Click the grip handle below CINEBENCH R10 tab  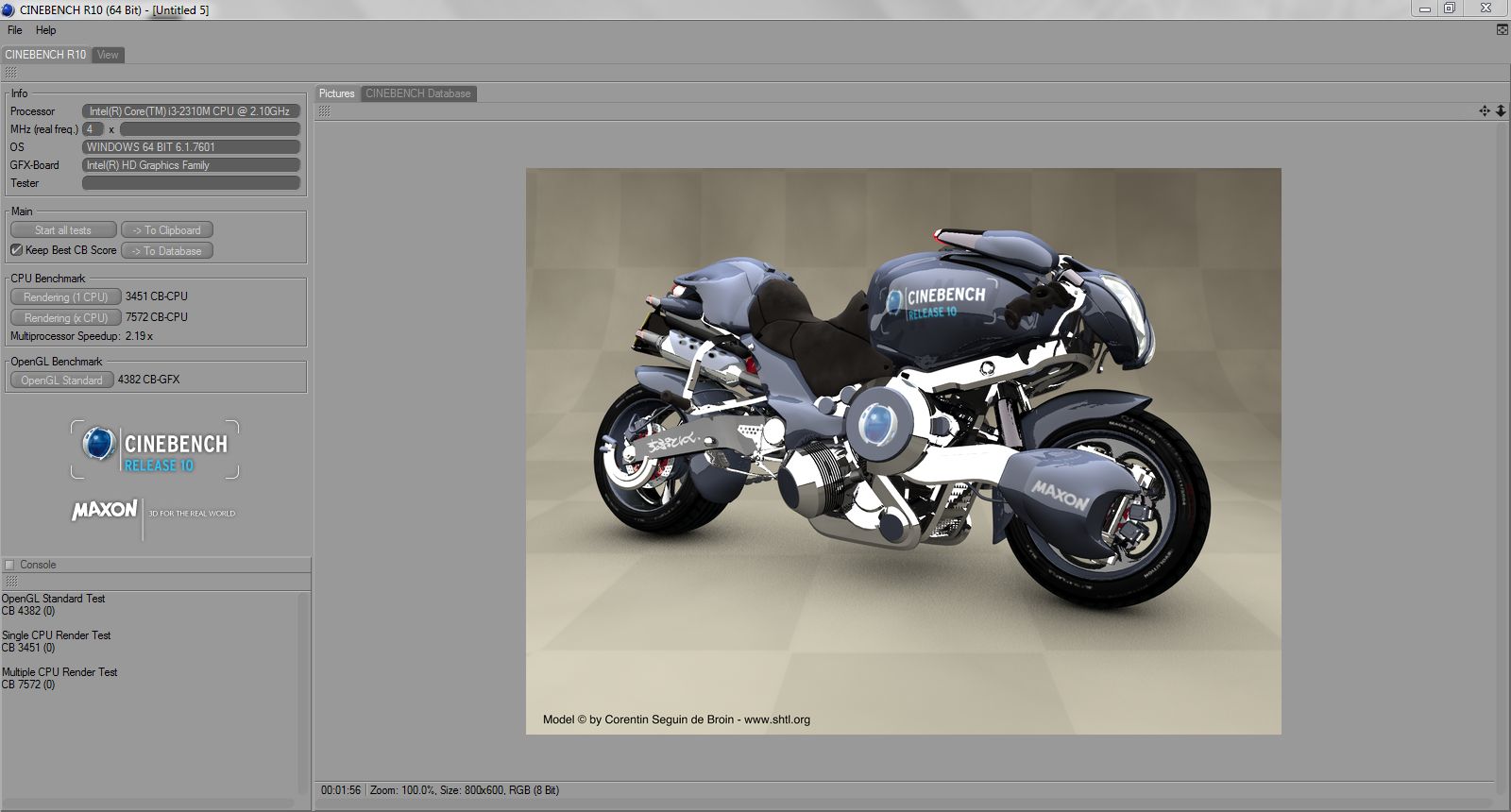10,73
